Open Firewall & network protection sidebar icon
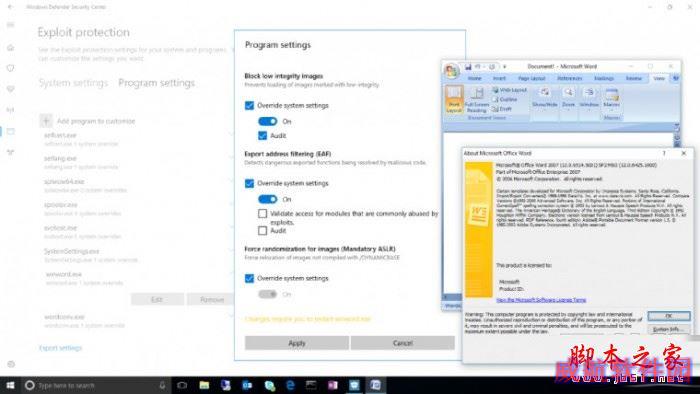Image resolution: width=700 pixels, height=394 pixels. [x=11, y=110]
